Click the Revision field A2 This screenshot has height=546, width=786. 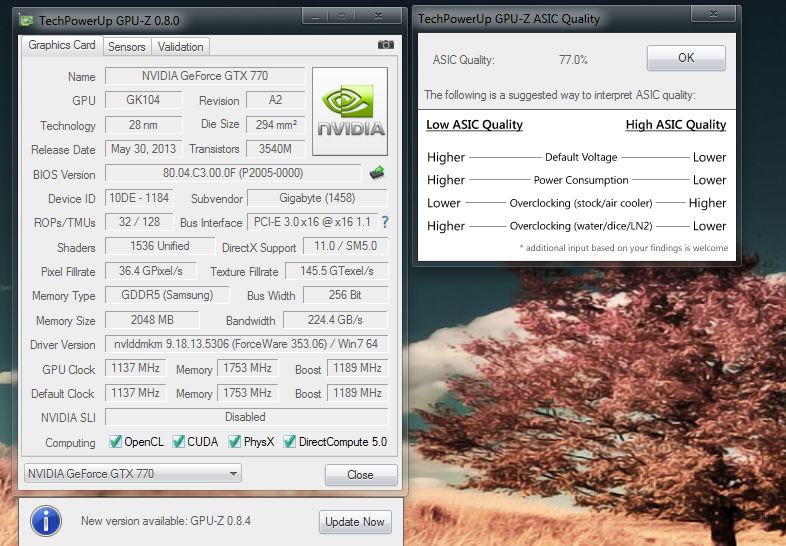point(275,100)
